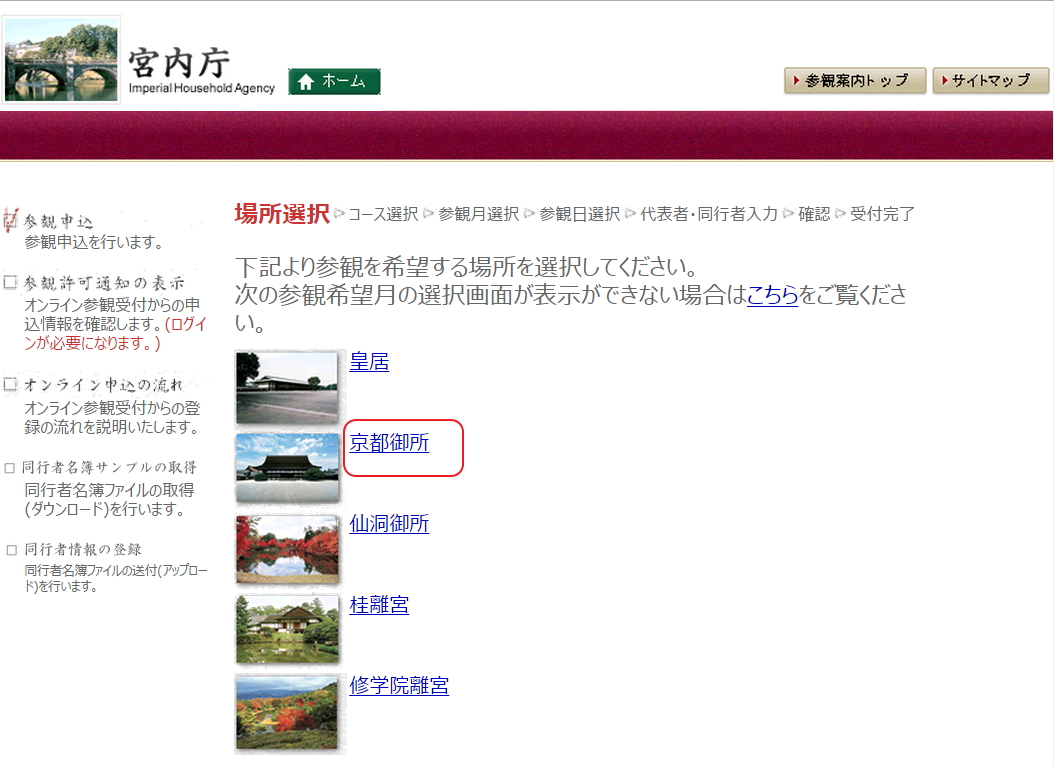This screenshot has width=1054, height=767.
Task: Click the 京都御所 thumbnail photo
Action: click(x=287, y=468)
